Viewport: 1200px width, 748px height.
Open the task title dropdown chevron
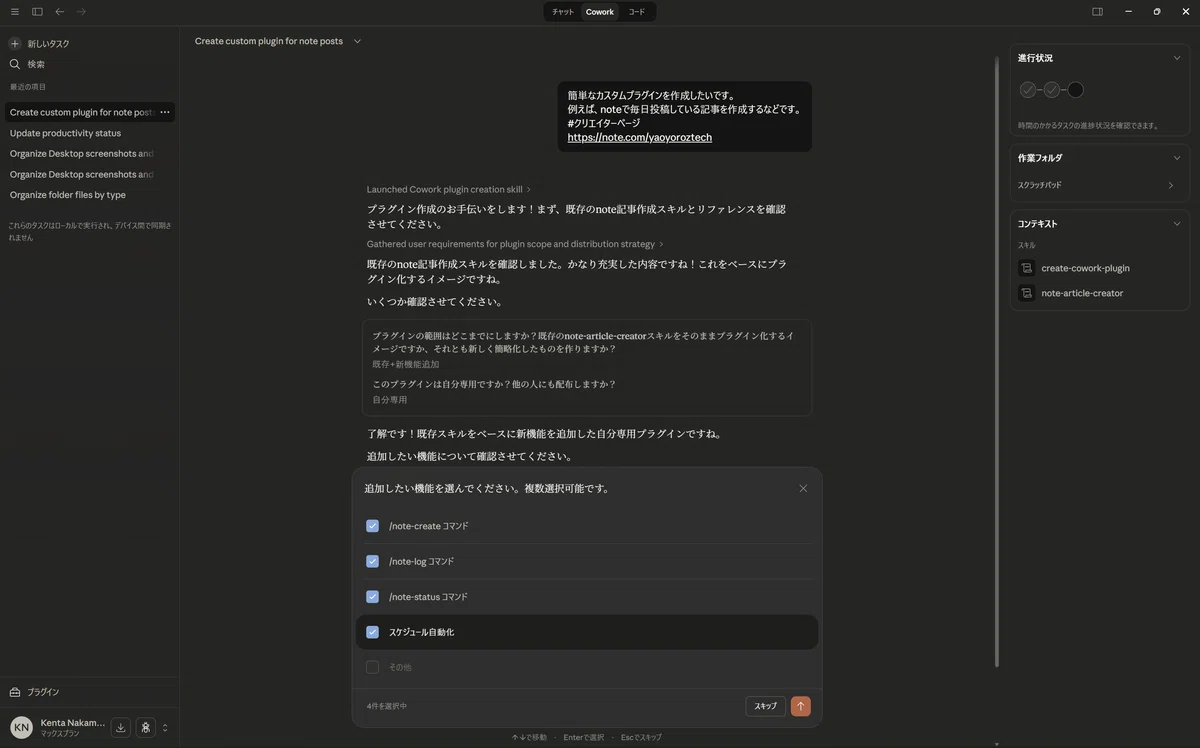[x=357, y=41]
